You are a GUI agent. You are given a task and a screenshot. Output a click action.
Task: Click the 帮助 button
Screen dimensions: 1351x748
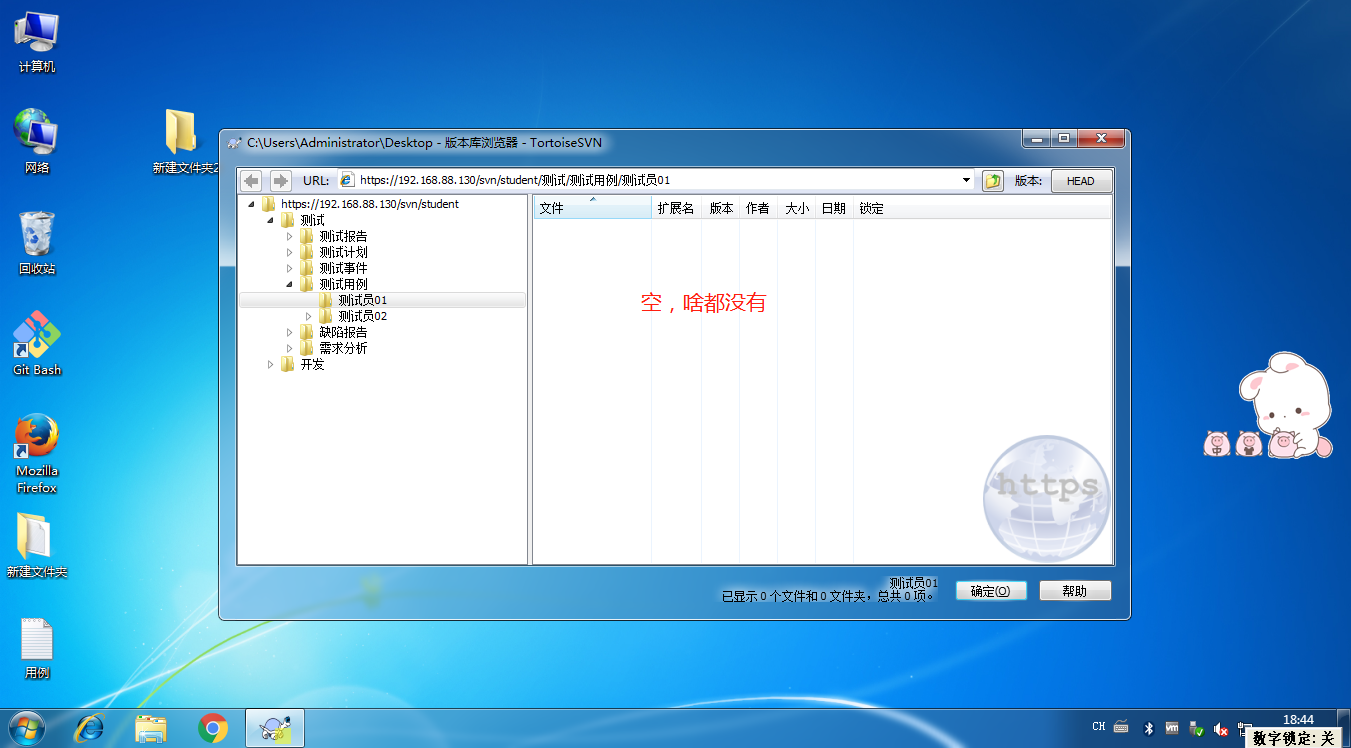pyautogui.click(x=1075, y=591)
